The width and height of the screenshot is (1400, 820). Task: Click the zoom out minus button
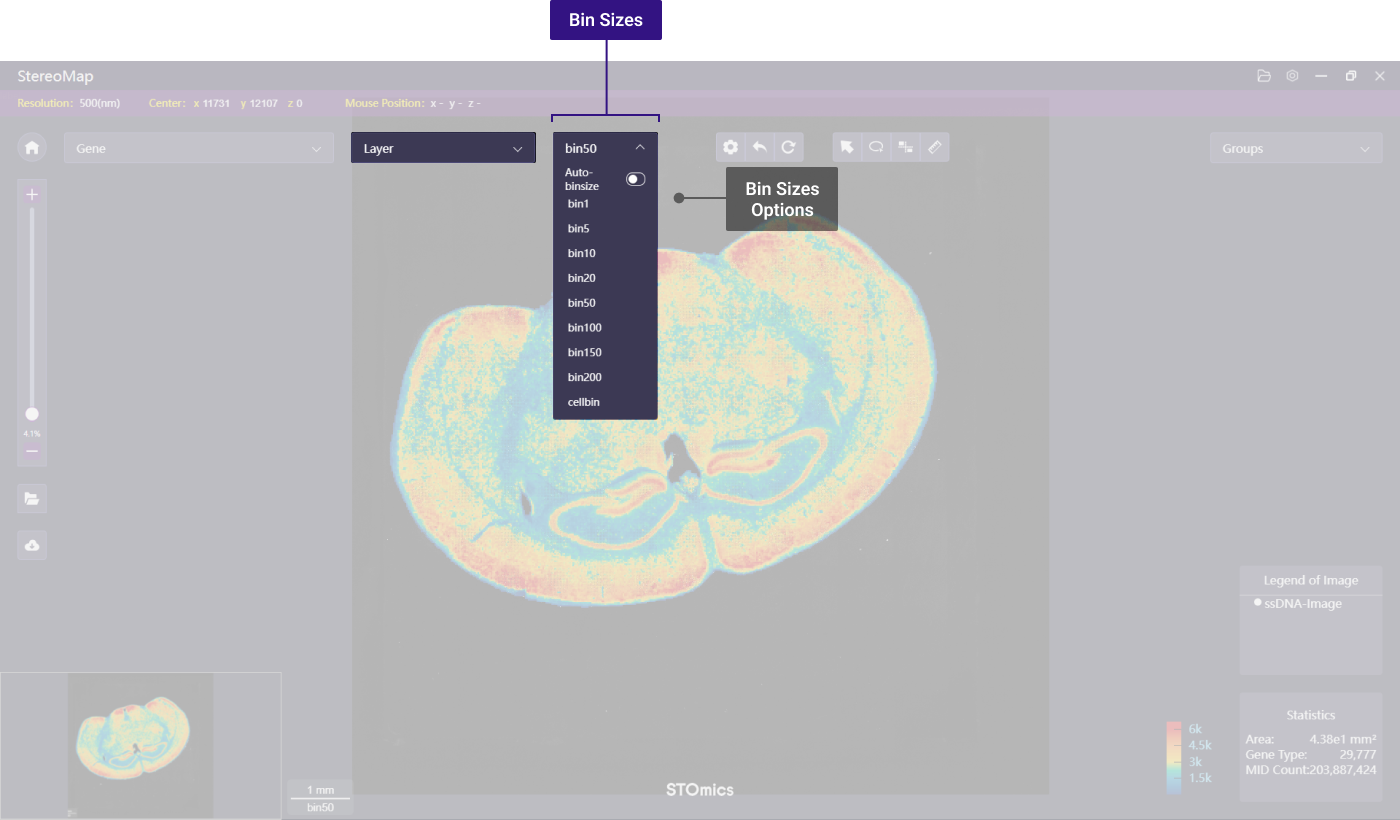(32, 452)
